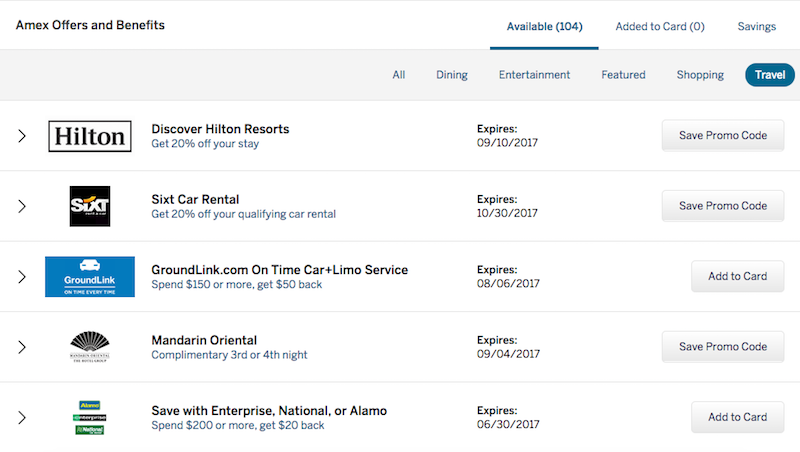
Task: Add GroundLink offer to card
Action: pos(738,276)
